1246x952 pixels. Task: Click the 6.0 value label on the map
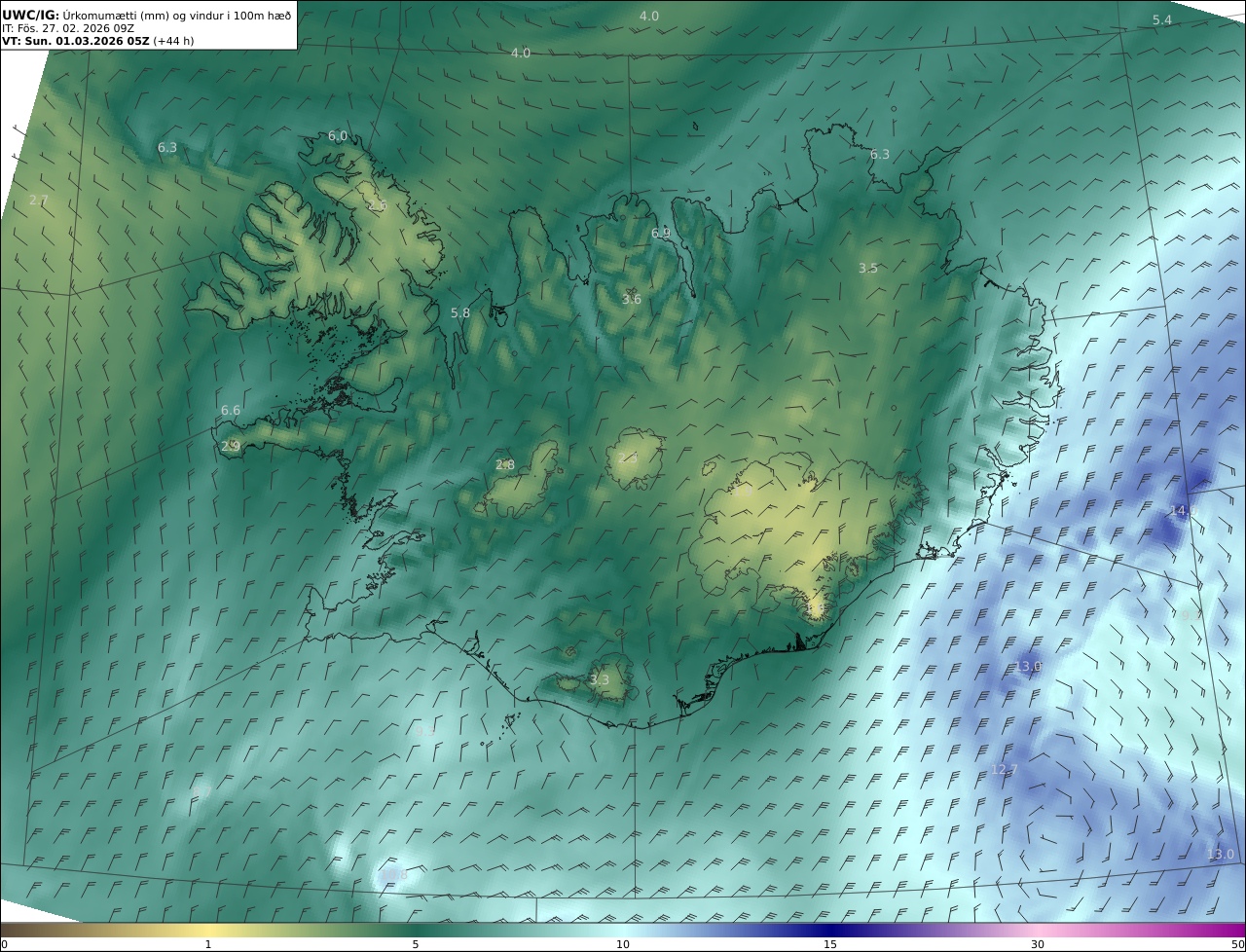point(338,136)
